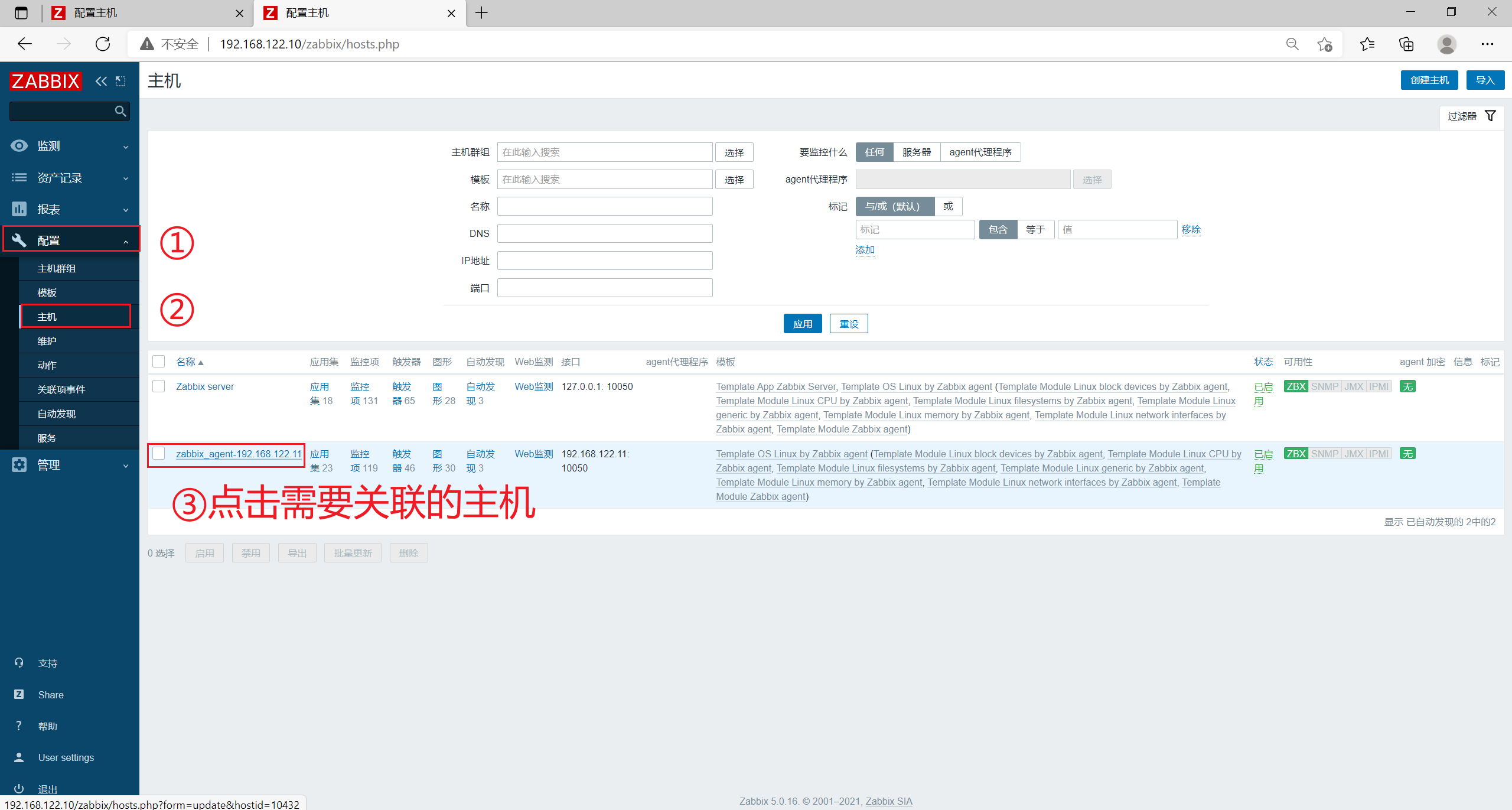Open the browser collections icon
Viewport: 1512px width, 810px height.
tap(1406, 44)
